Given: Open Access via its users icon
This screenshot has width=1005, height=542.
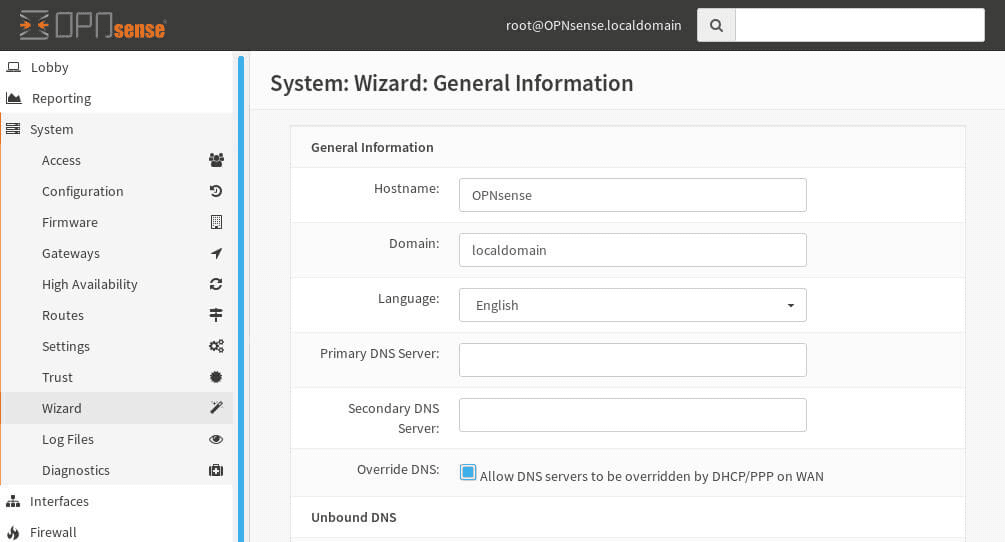Looking at the screenshot, I should 216,160.
